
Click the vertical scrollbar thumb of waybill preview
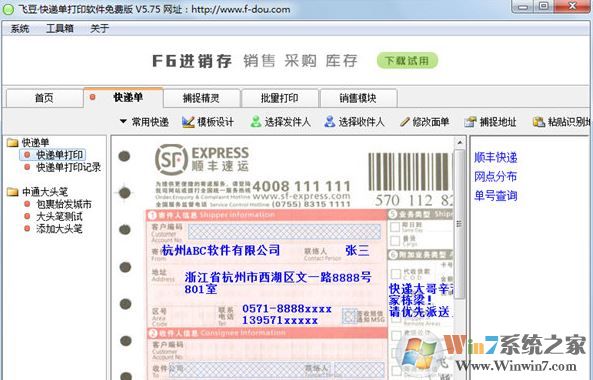pyautogui.click(x=459, y=224)
